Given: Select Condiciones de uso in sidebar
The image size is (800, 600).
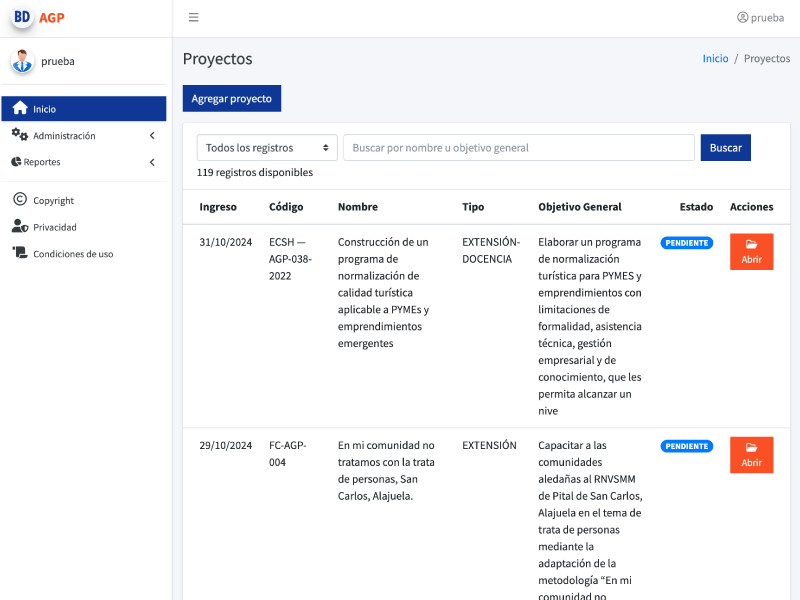Looking at the screenshot, I should pyautogui.click(x=73, y=254).
